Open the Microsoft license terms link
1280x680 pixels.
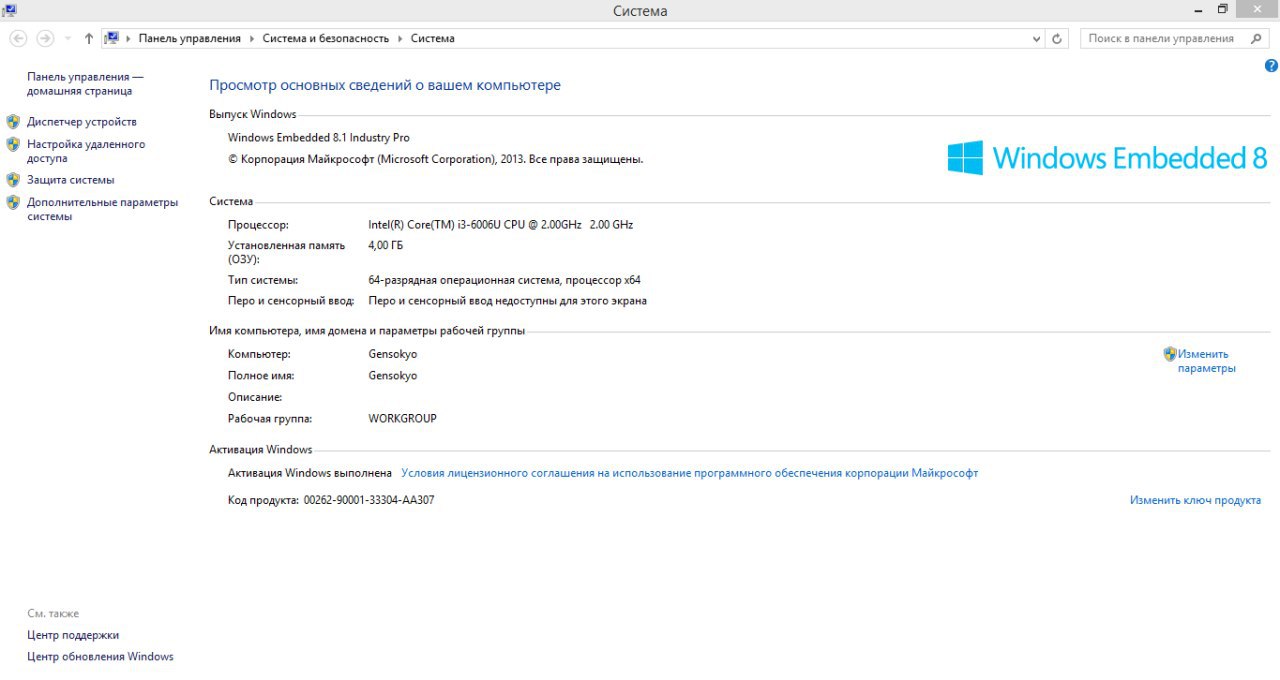tap(689, 473)
